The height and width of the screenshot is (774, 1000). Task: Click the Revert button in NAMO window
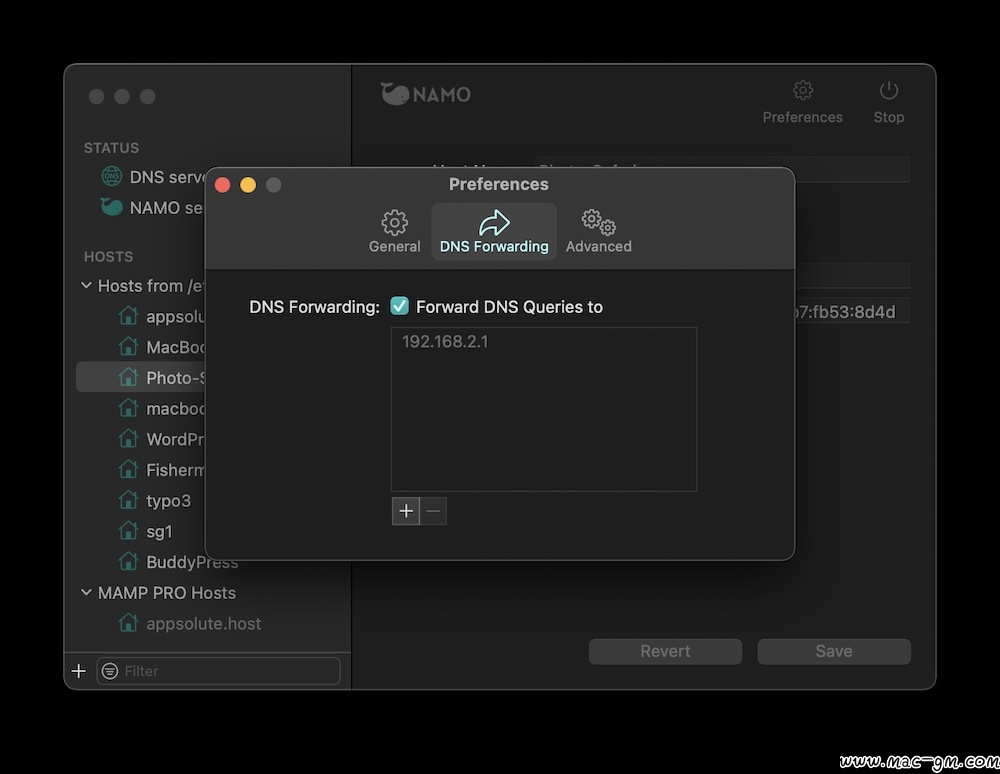(x=665, y=651)
